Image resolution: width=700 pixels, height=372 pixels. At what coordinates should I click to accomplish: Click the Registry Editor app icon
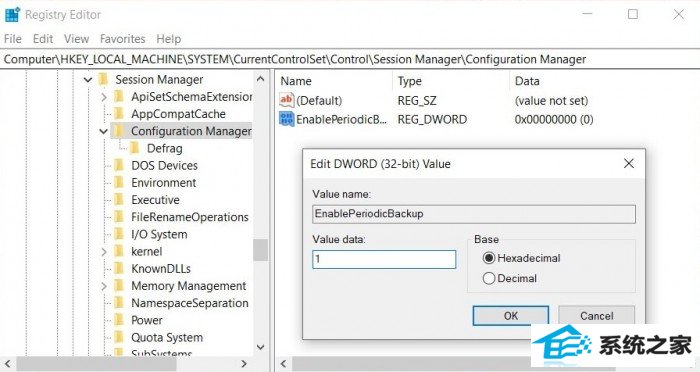coord(12,14)
